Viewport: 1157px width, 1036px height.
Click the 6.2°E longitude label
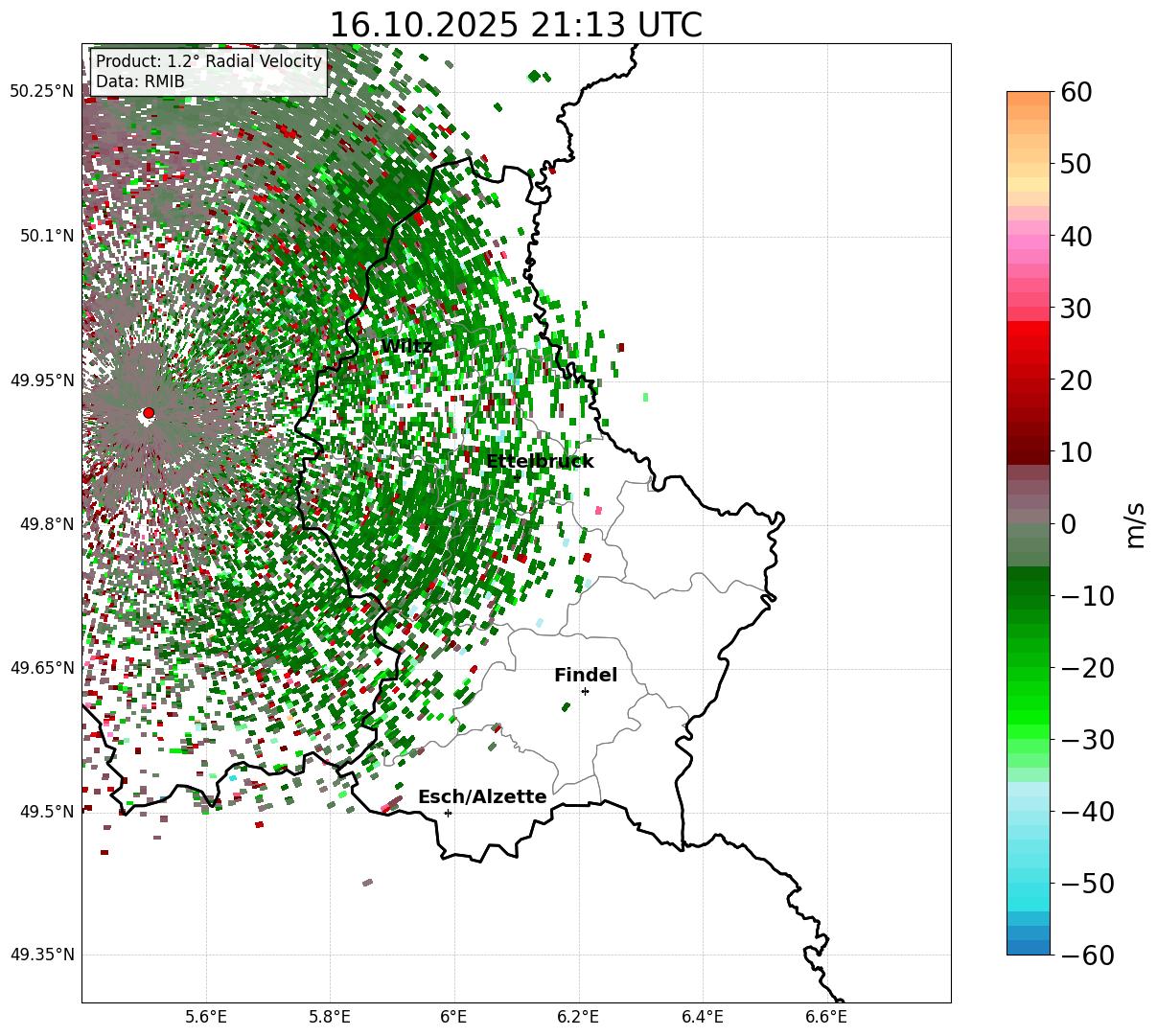click(578, 1017)
